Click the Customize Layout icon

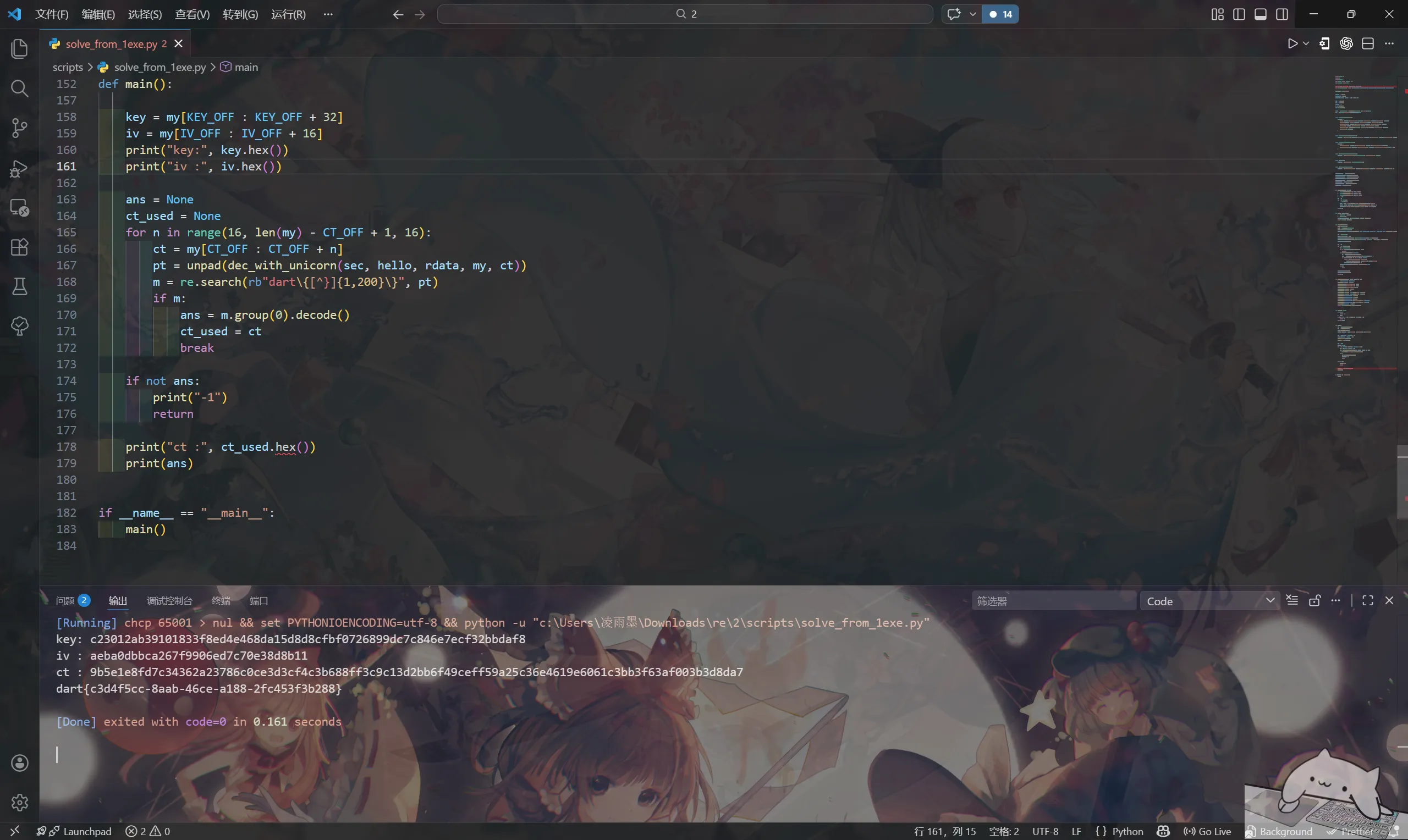pos(1218,14)
